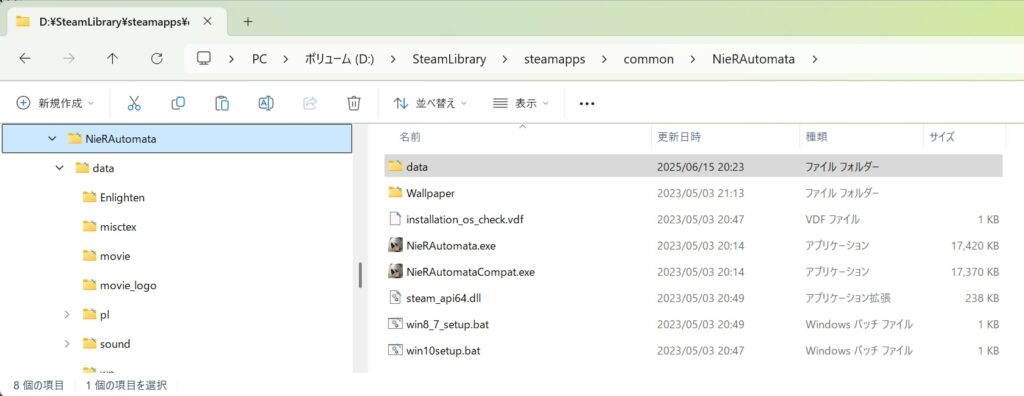
Task: Click the Wallpaper folder icon in file list
Action: pos(394,193)
